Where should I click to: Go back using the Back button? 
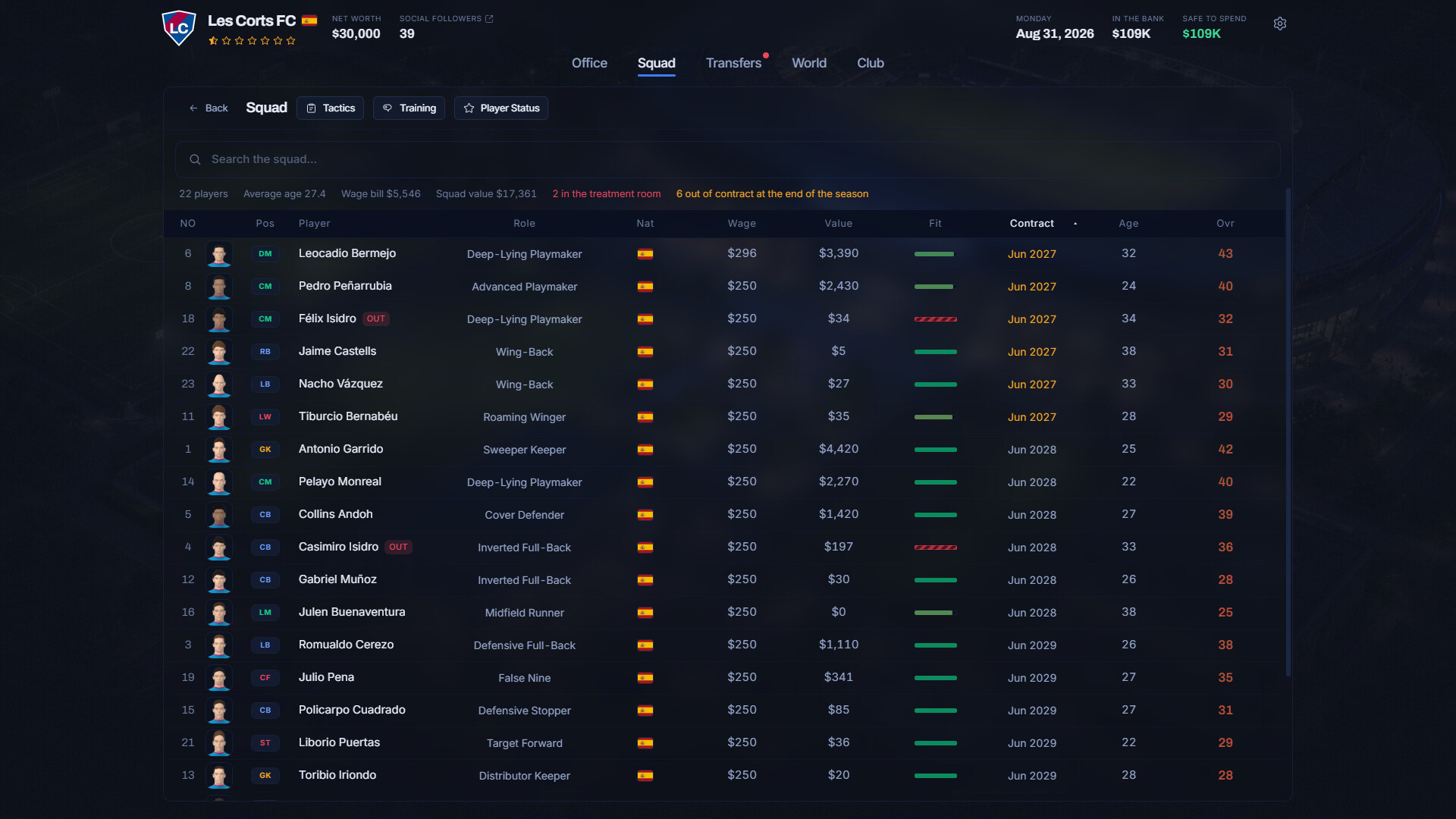tap(209, 108)
